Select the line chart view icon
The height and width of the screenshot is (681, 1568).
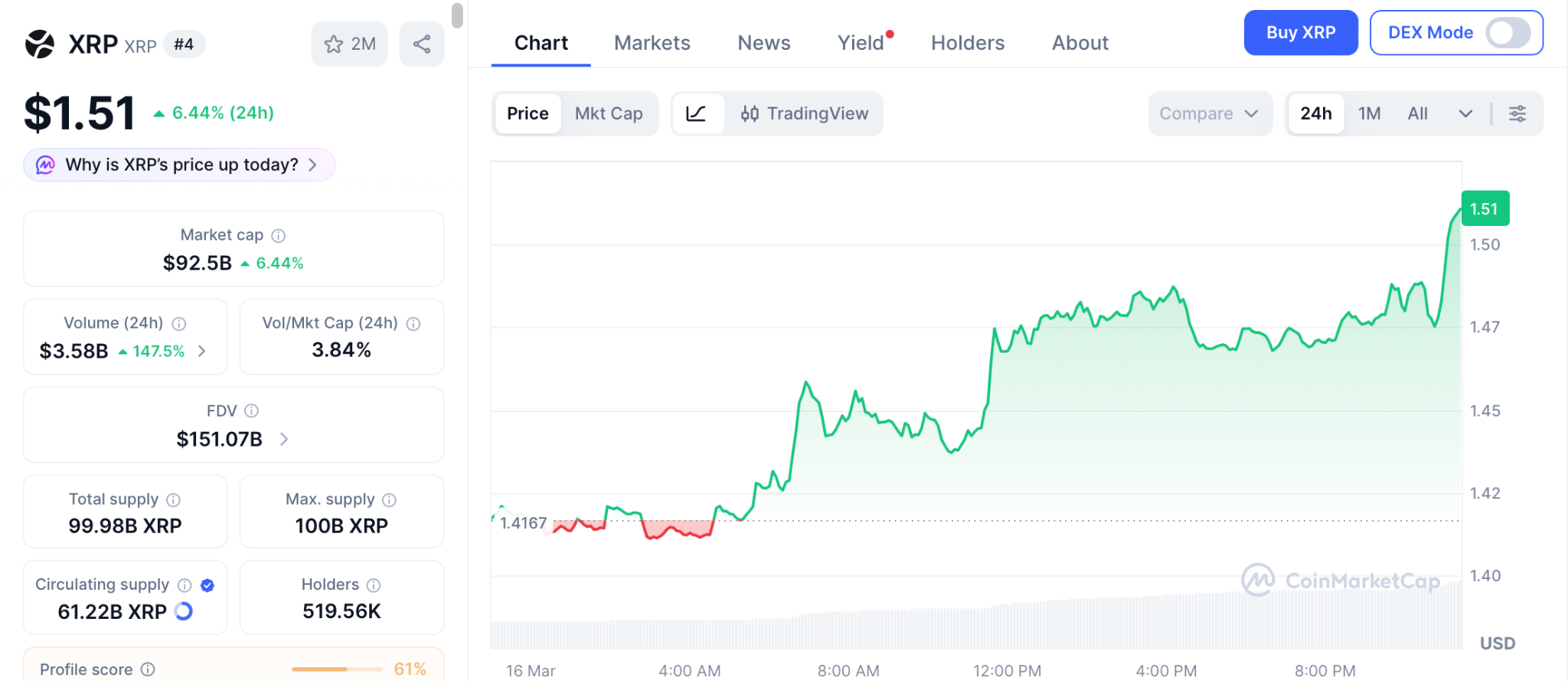pos(697,113)
